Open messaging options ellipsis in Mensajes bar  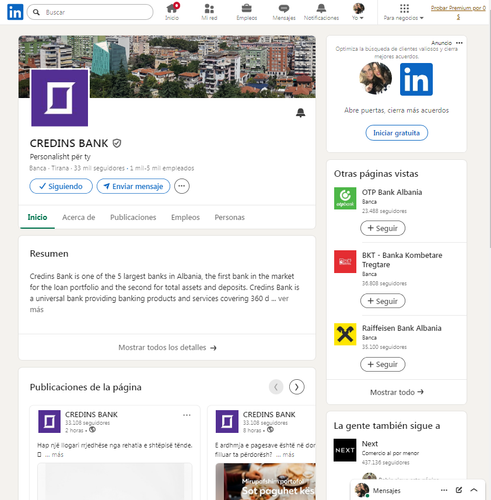444,490
